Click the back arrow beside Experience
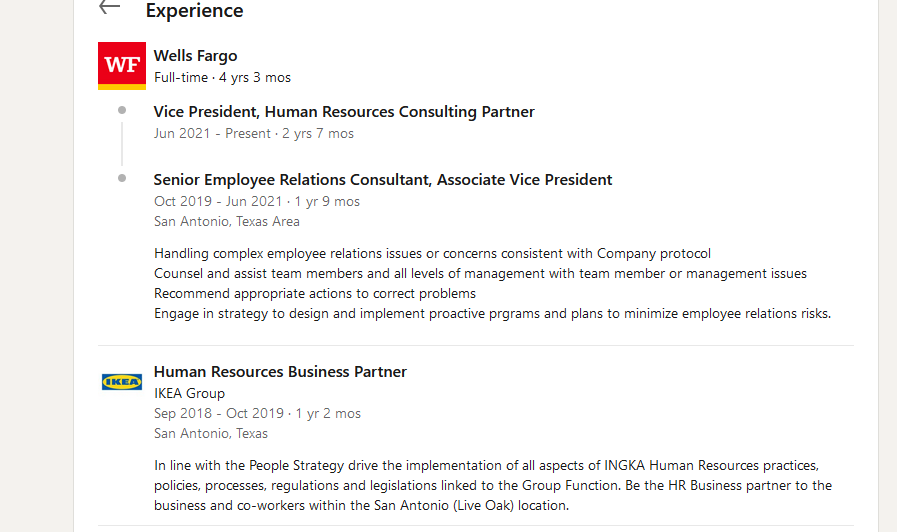The image size is (897, 532). pos(109,7)
